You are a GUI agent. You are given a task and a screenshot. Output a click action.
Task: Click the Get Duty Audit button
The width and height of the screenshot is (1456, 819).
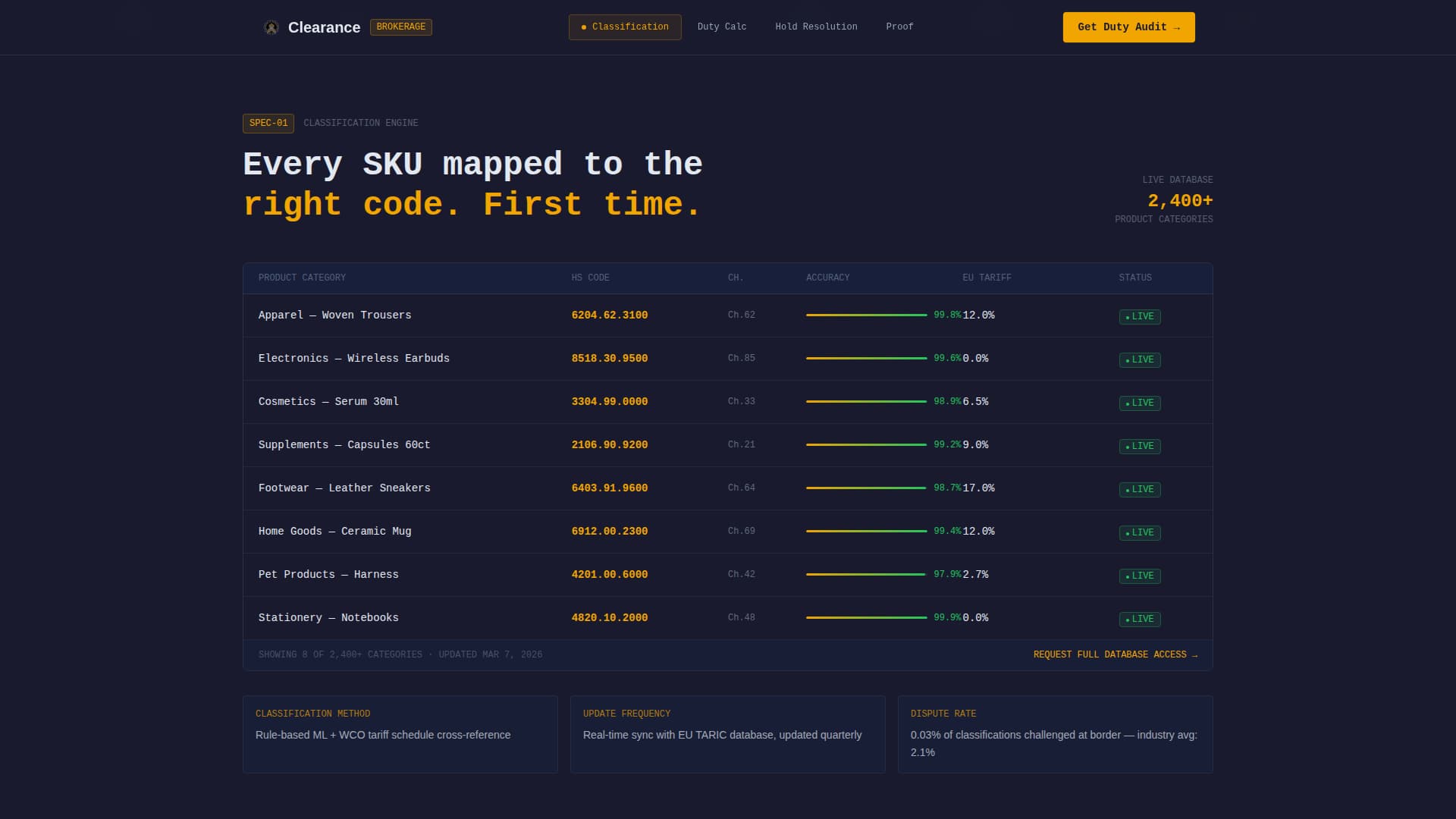1128,27
